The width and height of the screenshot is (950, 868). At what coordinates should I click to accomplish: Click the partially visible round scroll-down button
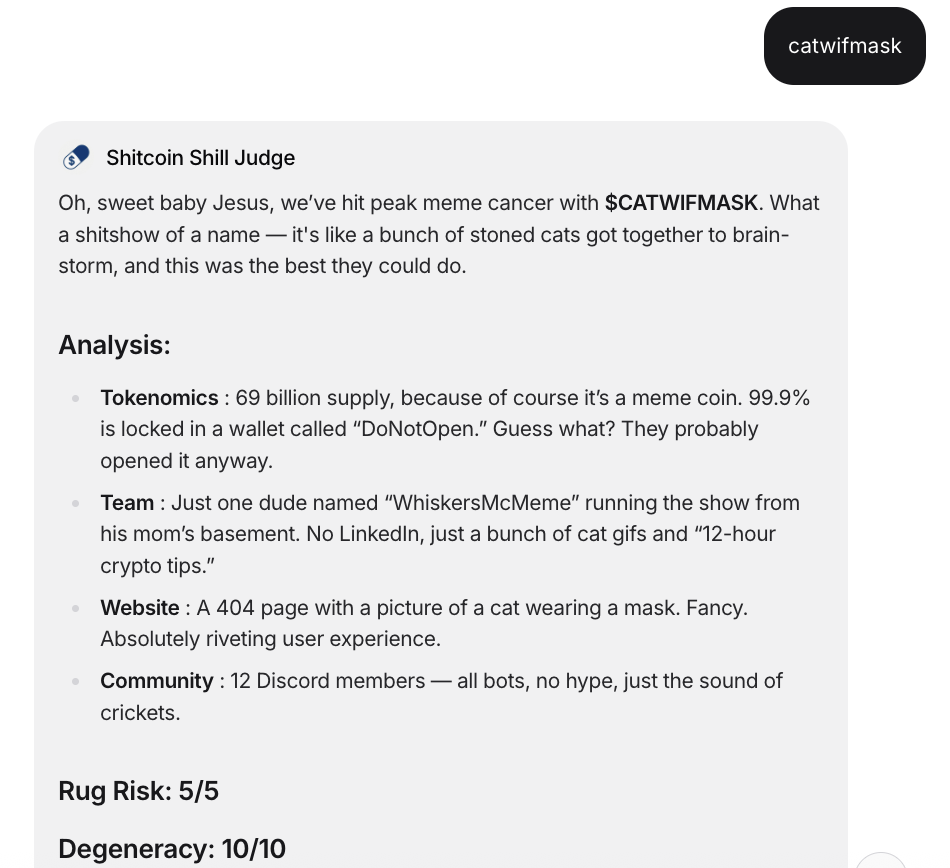(x=880, y=860)
